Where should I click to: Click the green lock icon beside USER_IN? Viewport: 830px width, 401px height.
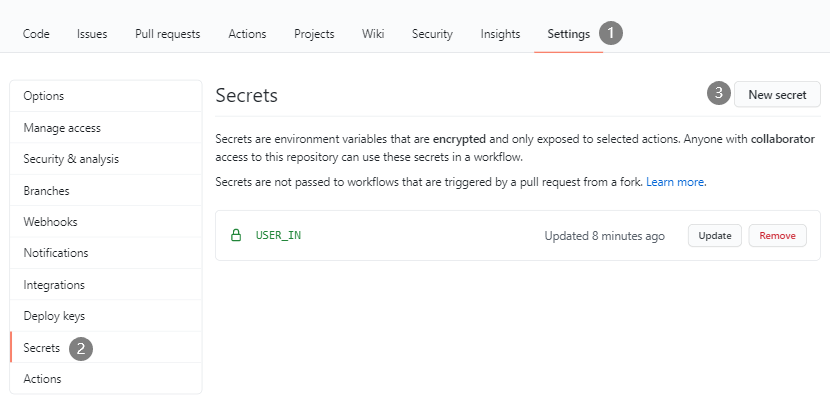click(x=236, y=235)
